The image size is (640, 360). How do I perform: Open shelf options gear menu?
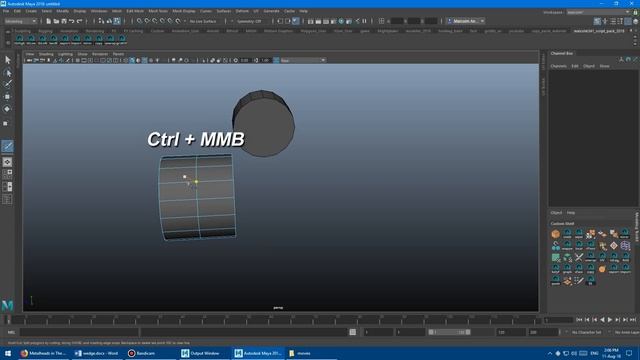8,42
